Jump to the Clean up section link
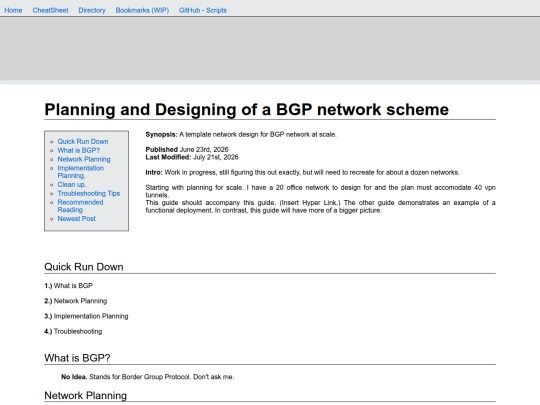This screenshot has width=540, height=405. [72, 185]
